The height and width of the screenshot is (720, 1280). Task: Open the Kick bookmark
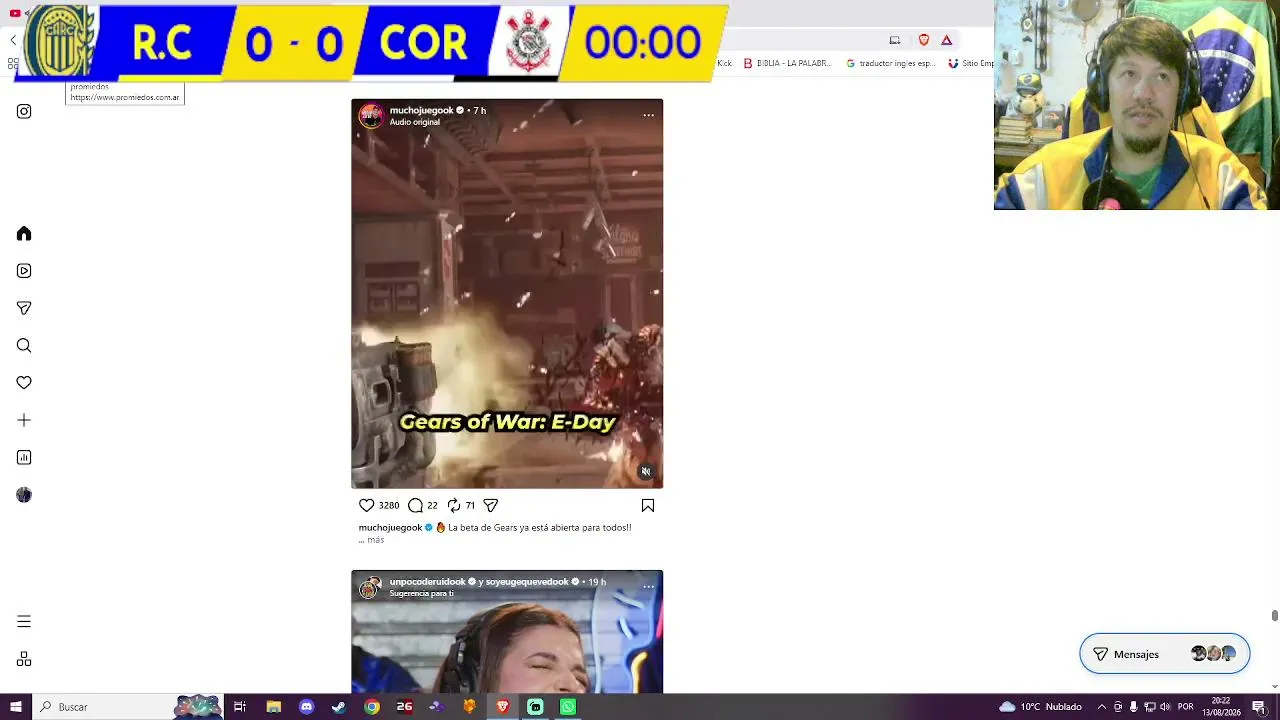(724, 63)
